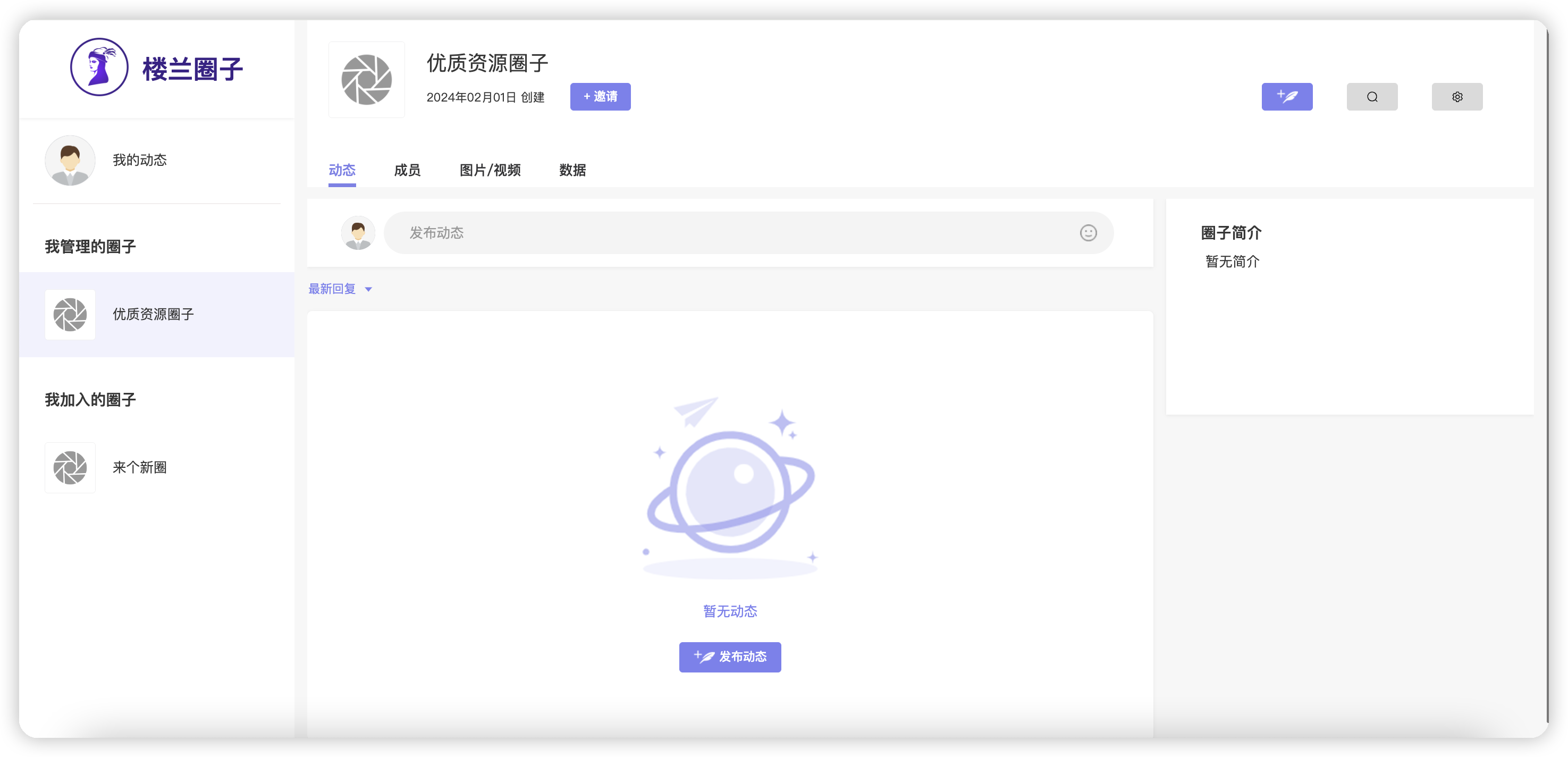Click the 暂无动态 empty state text
Screen dimensions: 1568x757
[x=730, y=611]
